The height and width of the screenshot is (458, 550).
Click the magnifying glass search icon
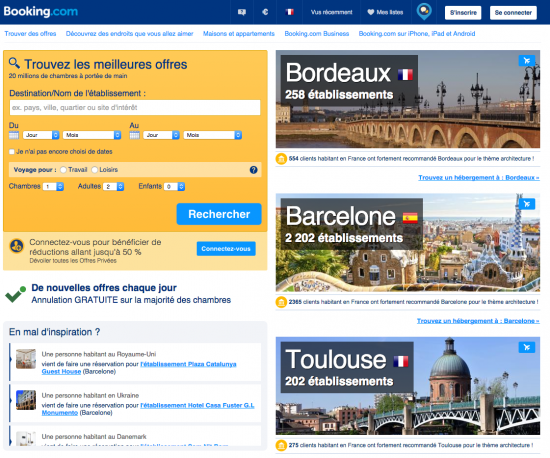point(14,63)
